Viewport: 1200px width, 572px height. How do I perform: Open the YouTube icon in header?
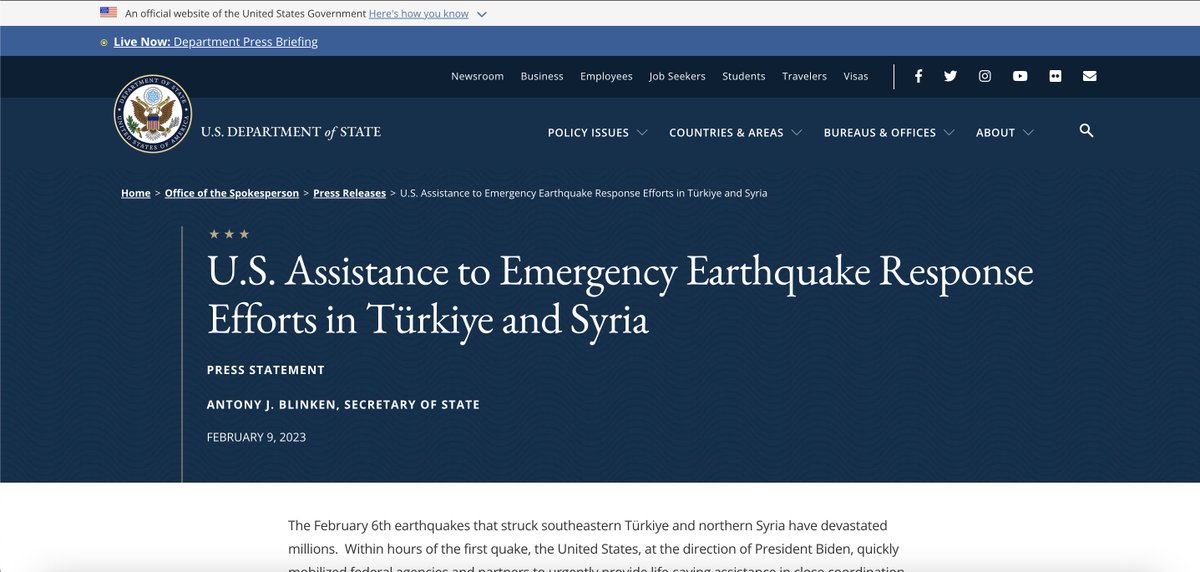pyautogui.click(x=1020, y=76)
